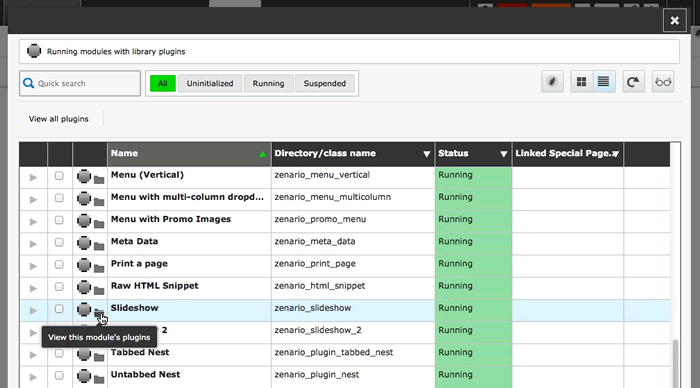Filter by Suspended modules
Viewport: 700px width, 388px height.
325,83
